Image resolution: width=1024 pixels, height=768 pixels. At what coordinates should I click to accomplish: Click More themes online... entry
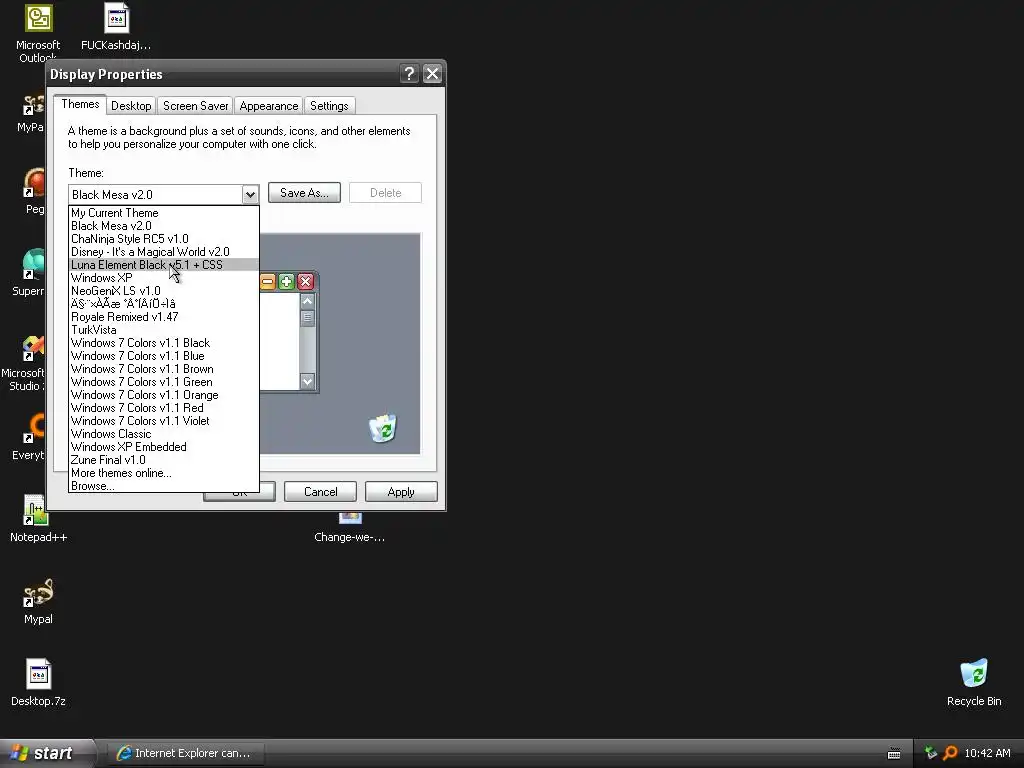tap(164, 473)
